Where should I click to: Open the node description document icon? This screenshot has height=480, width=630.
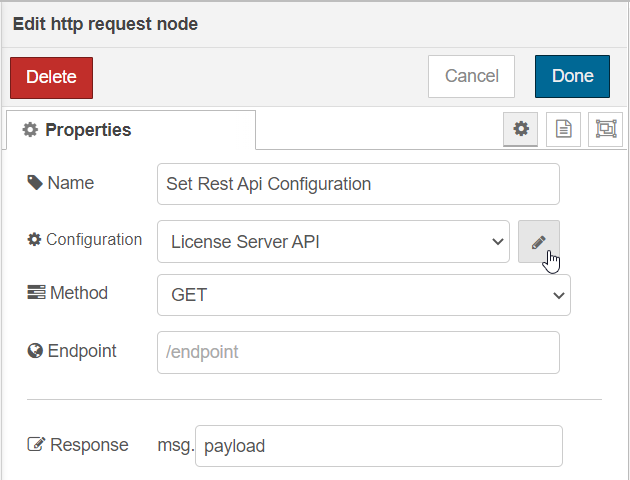(563, 129)
